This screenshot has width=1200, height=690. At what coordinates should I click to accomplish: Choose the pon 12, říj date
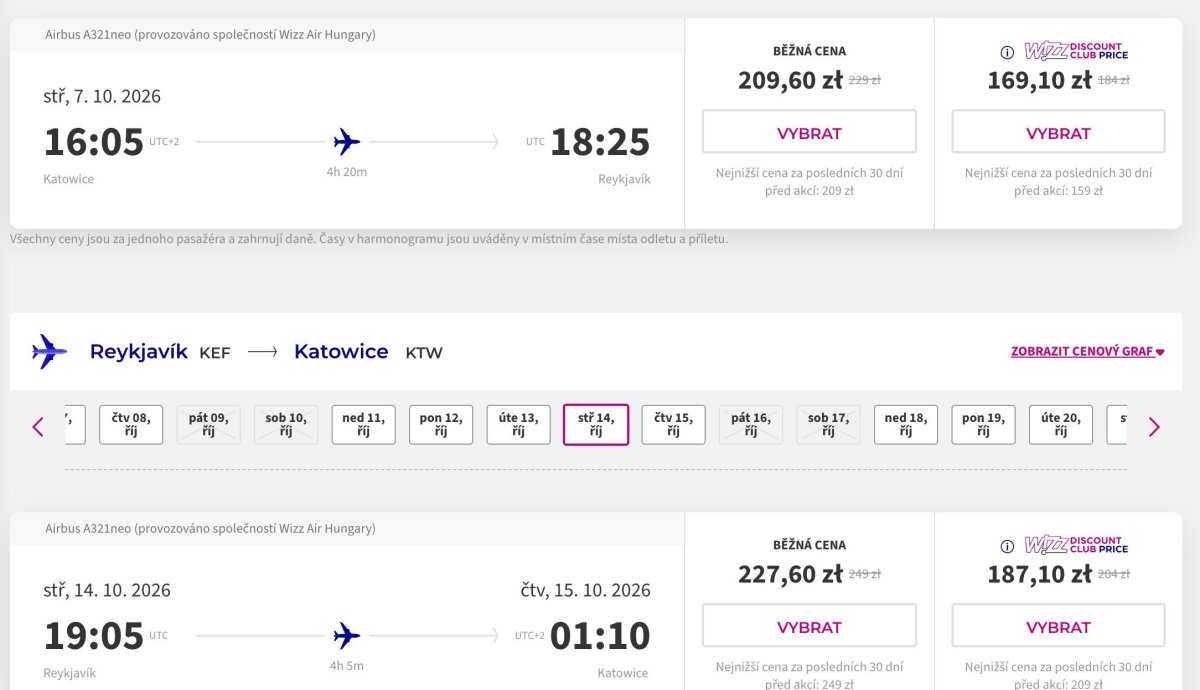(x=441, y=425)
